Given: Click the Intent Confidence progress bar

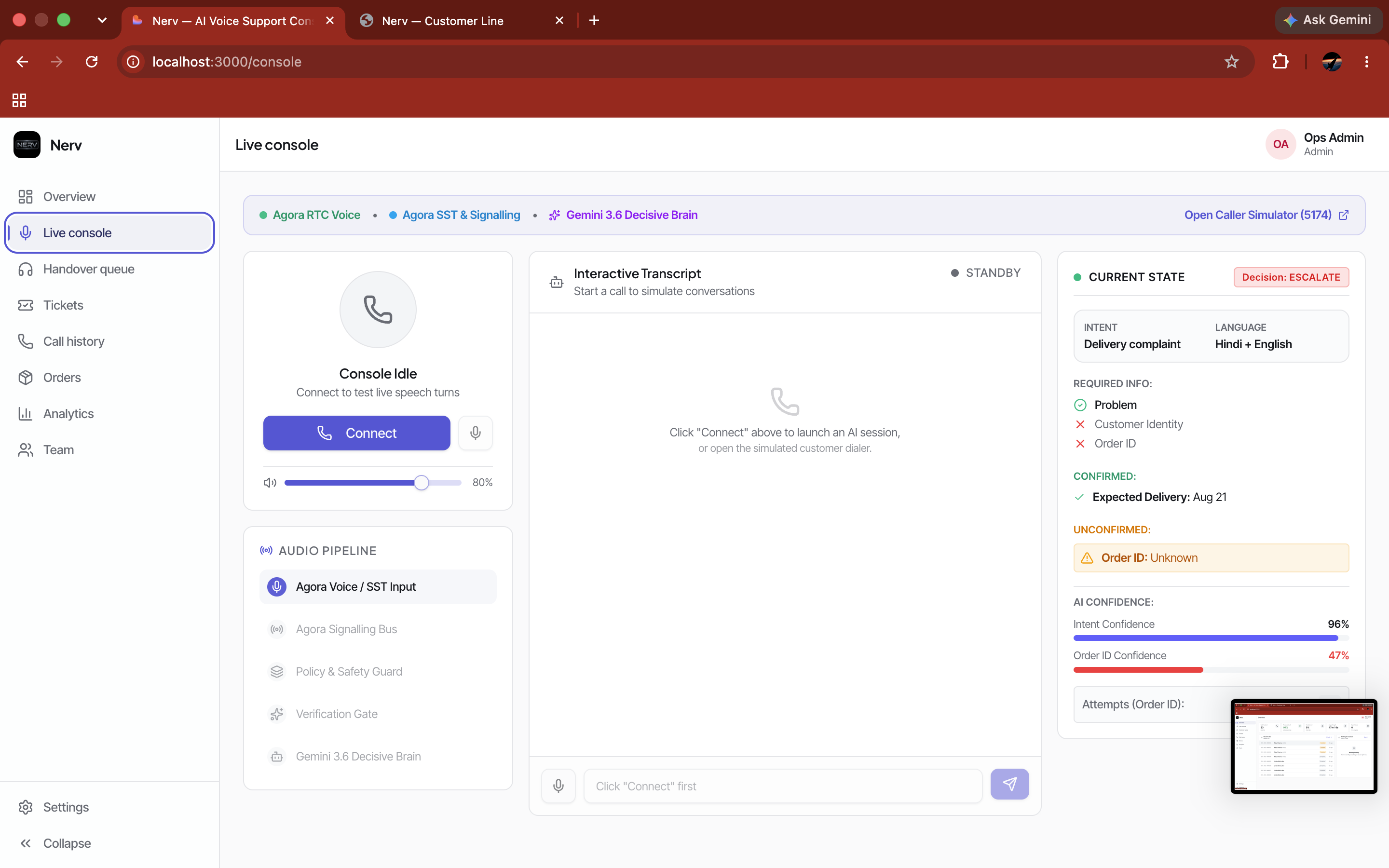Looking at the screenshot, I should (1211, 638).
